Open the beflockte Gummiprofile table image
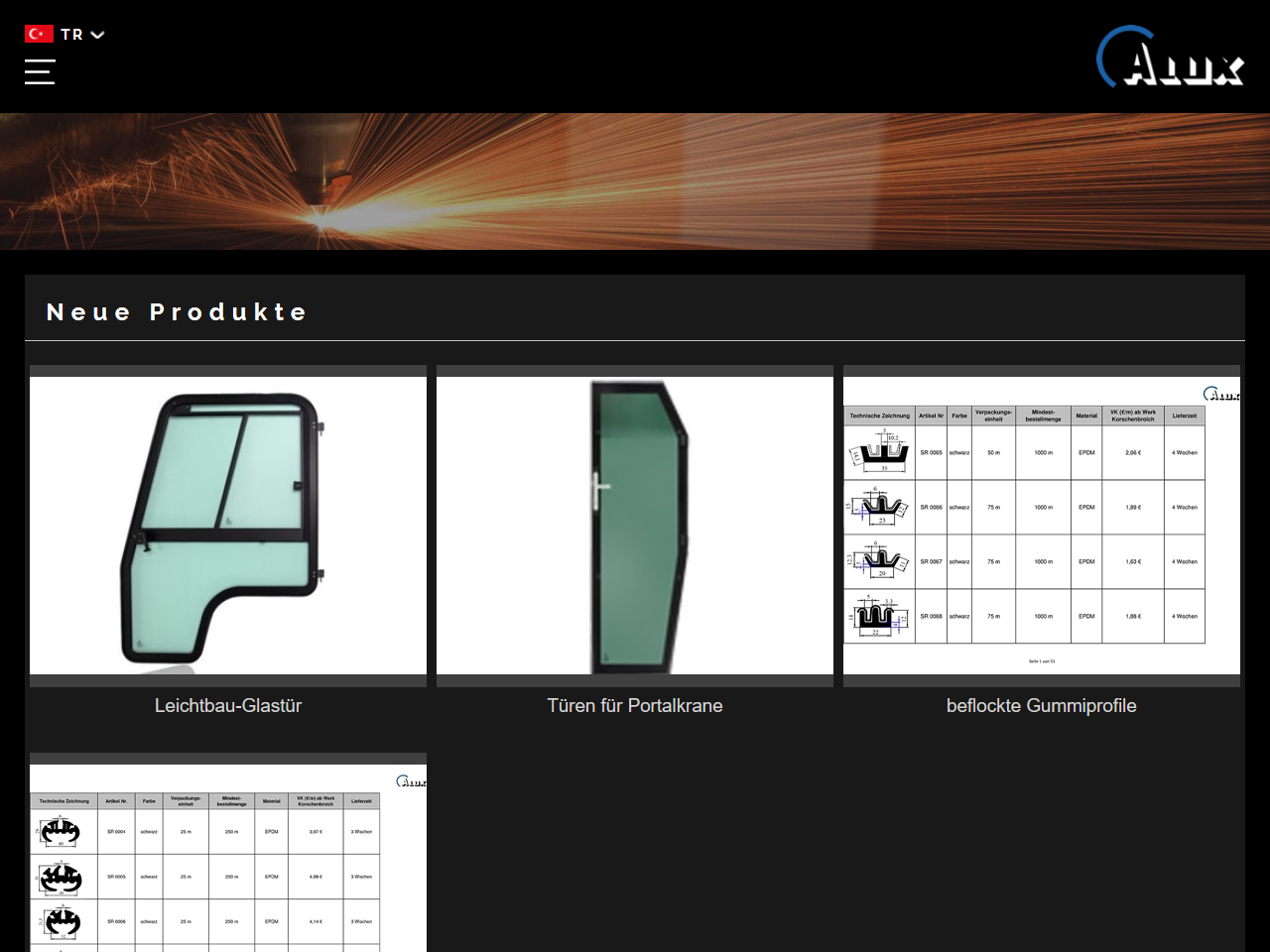1270x952 pixels. [1042, 526]
